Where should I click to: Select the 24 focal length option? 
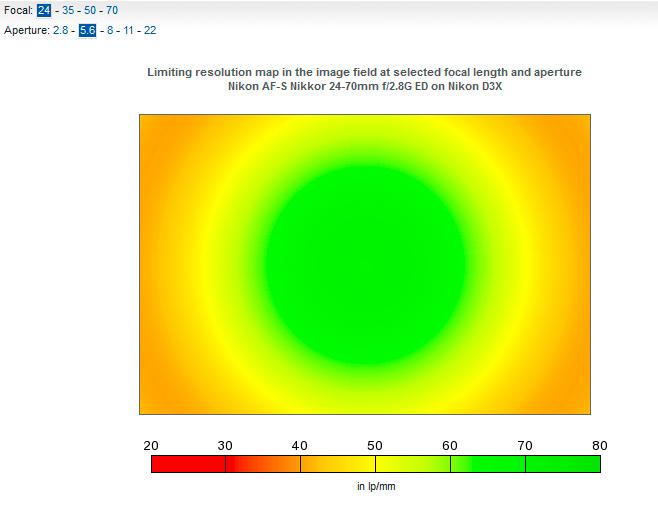[44, 10]
